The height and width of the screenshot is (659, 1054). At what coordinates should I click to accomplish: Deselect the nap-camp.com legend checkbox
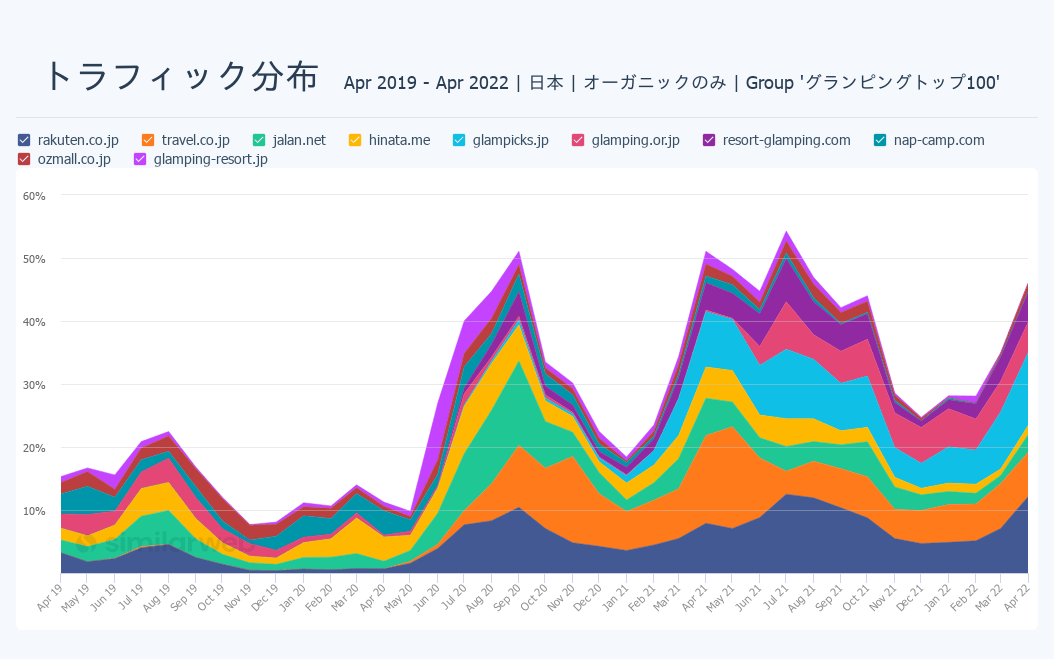point(878,140)
